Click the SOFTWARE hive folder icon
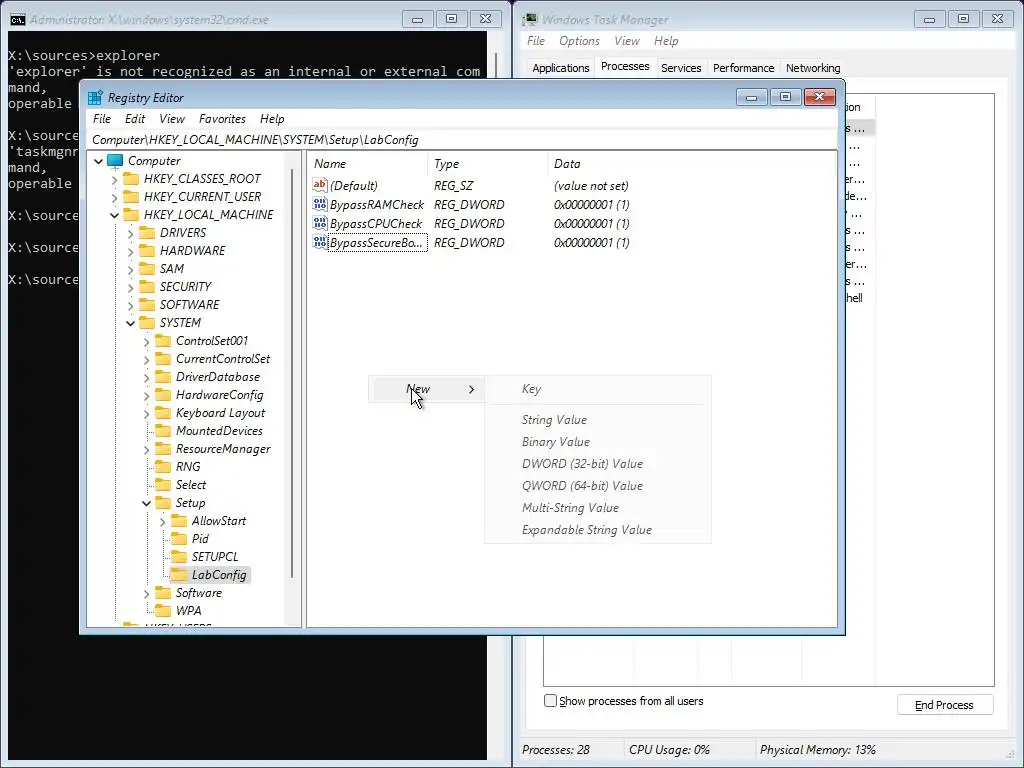 point(147,305)
